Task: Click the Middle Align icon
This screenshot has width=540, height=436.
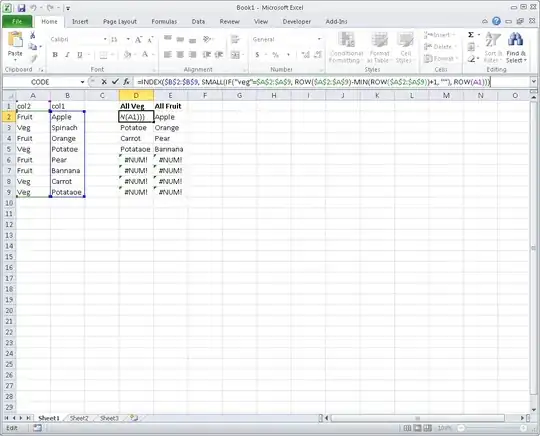Action: click(180, 39)
